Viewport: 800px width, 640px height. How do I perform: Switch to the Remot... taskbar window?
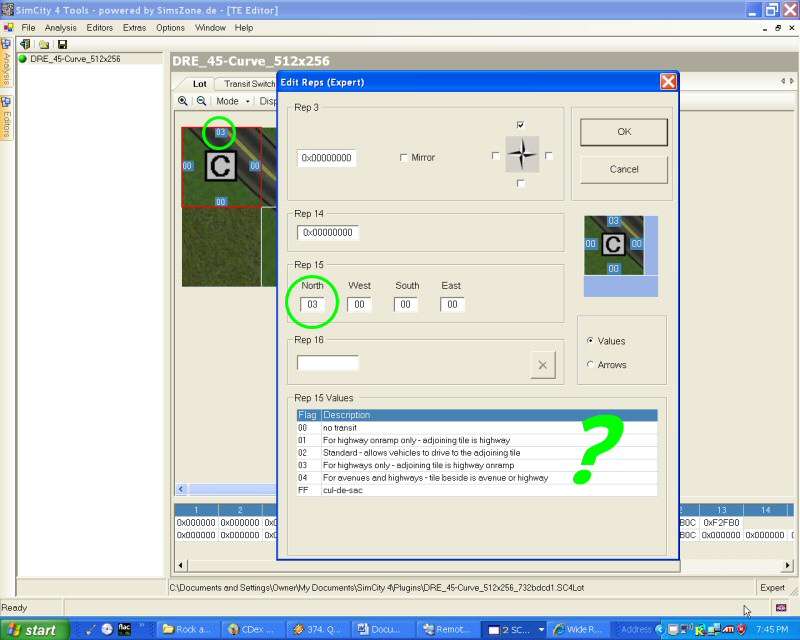[446, 630]
